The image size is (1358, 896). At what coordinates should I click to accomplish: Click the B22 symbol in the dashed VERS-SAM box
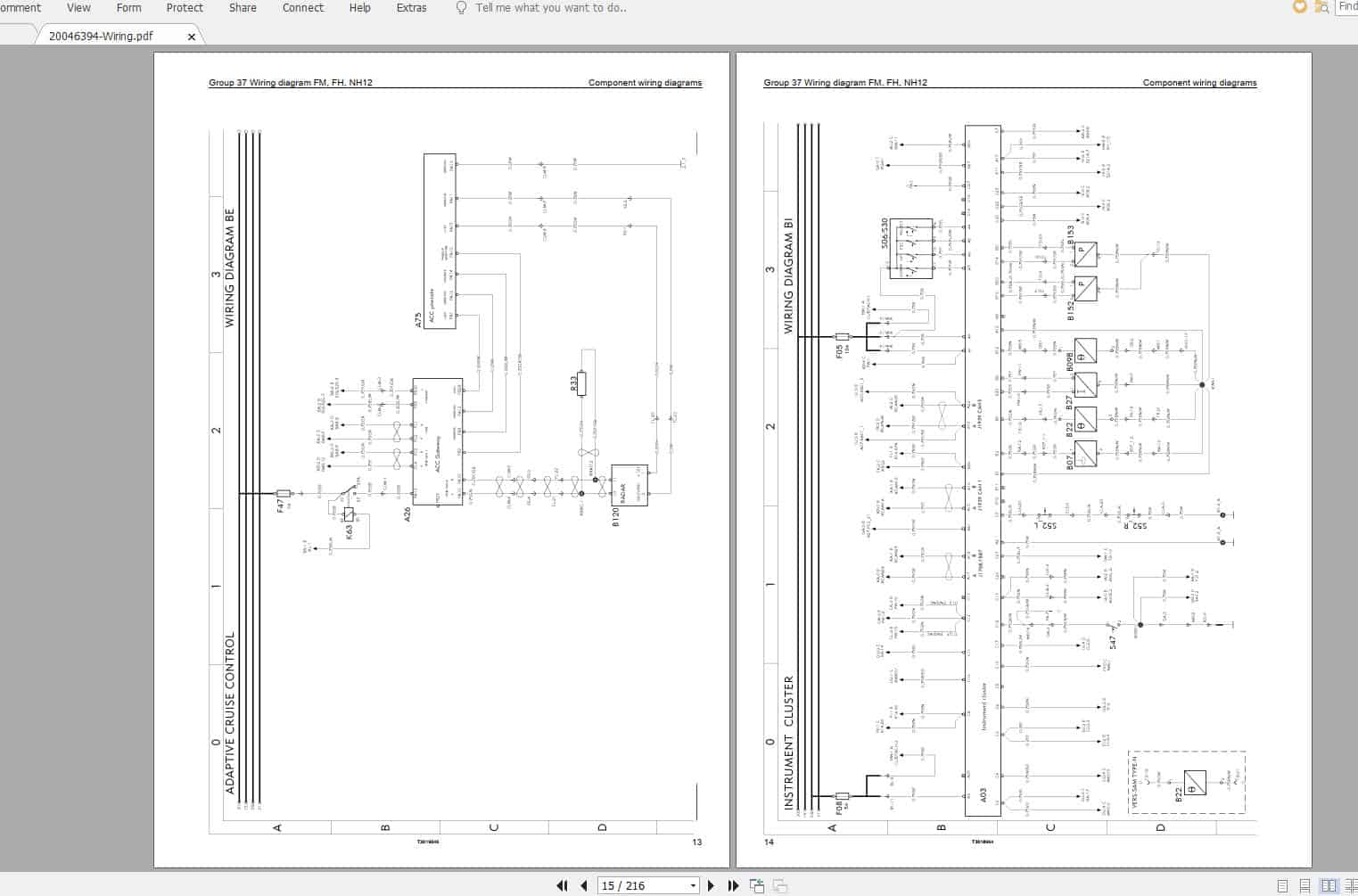[x=1195, y=783]
